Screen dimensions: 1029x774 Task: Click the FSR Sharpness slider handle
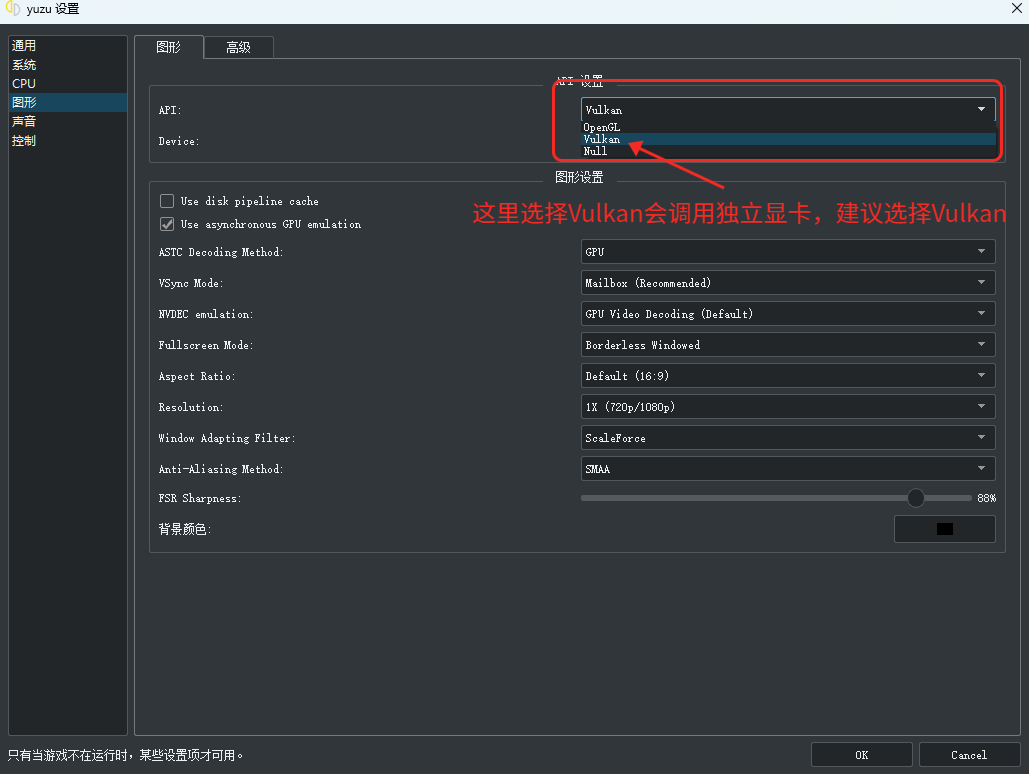(915, 498)
